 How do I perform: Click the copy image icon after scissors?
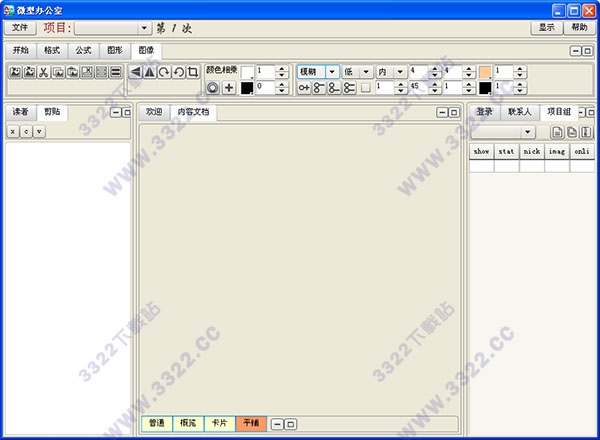pos(58,72)
